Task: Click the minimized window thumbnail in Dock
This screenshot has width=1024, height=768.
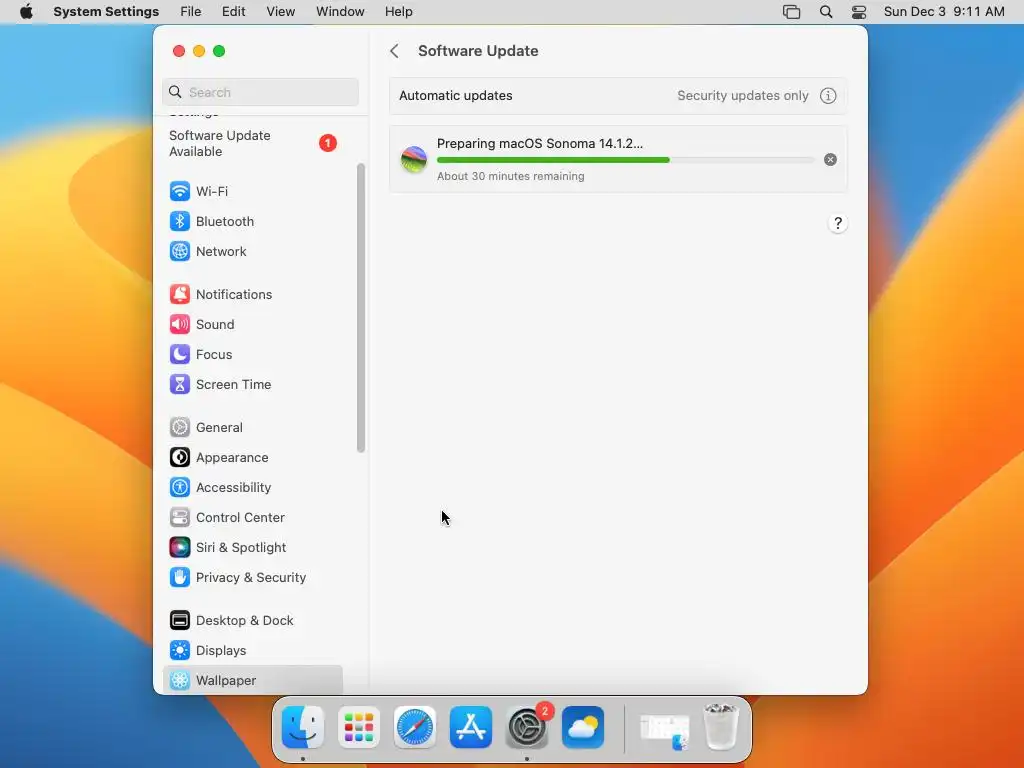Action: [x=665, y=731]
